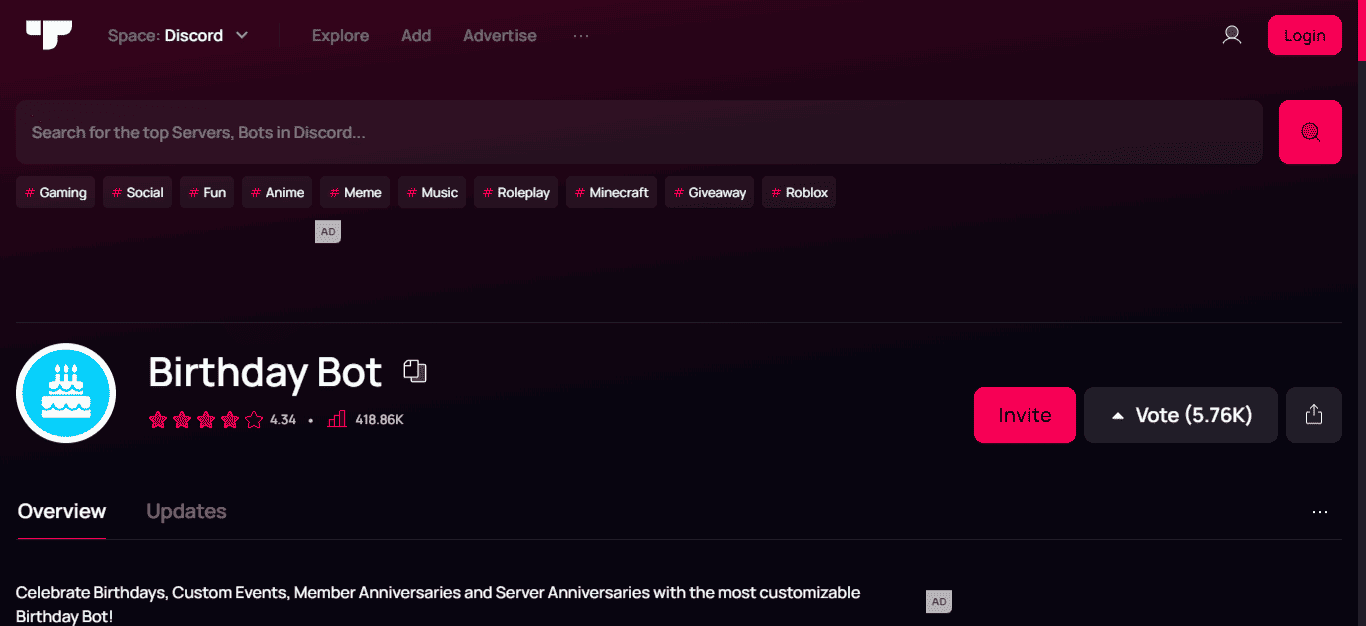Open the Explore menu
The image size is (1366, 626).
point(340,35)
